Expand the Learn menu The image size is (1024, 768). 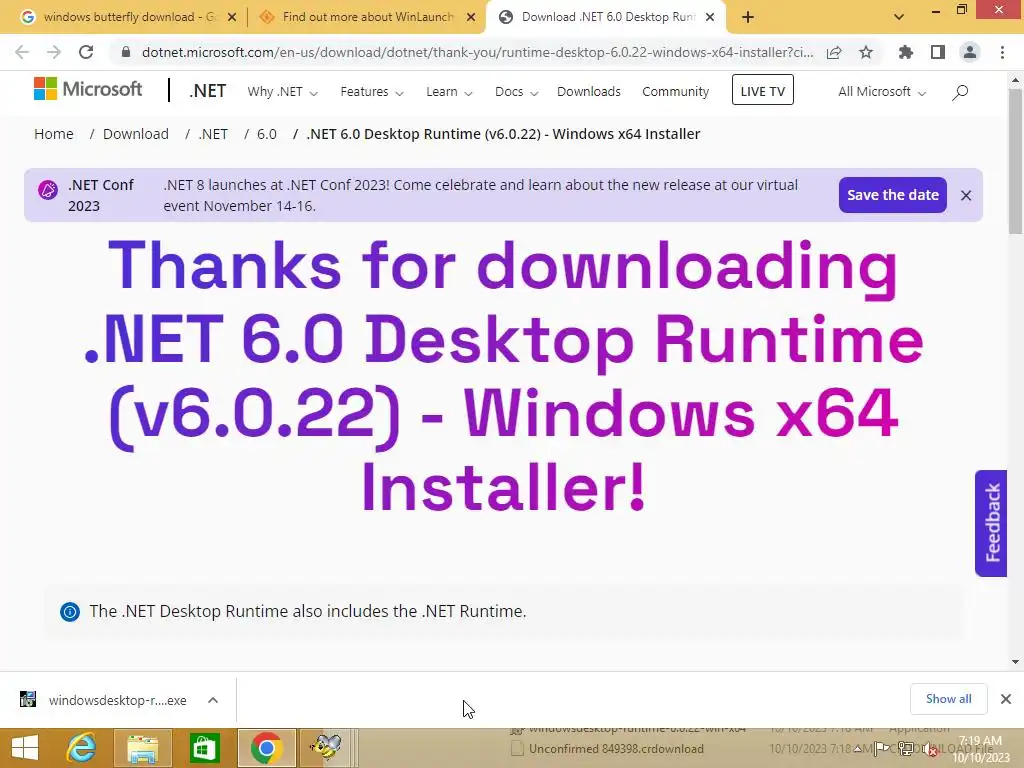[449, 92]
